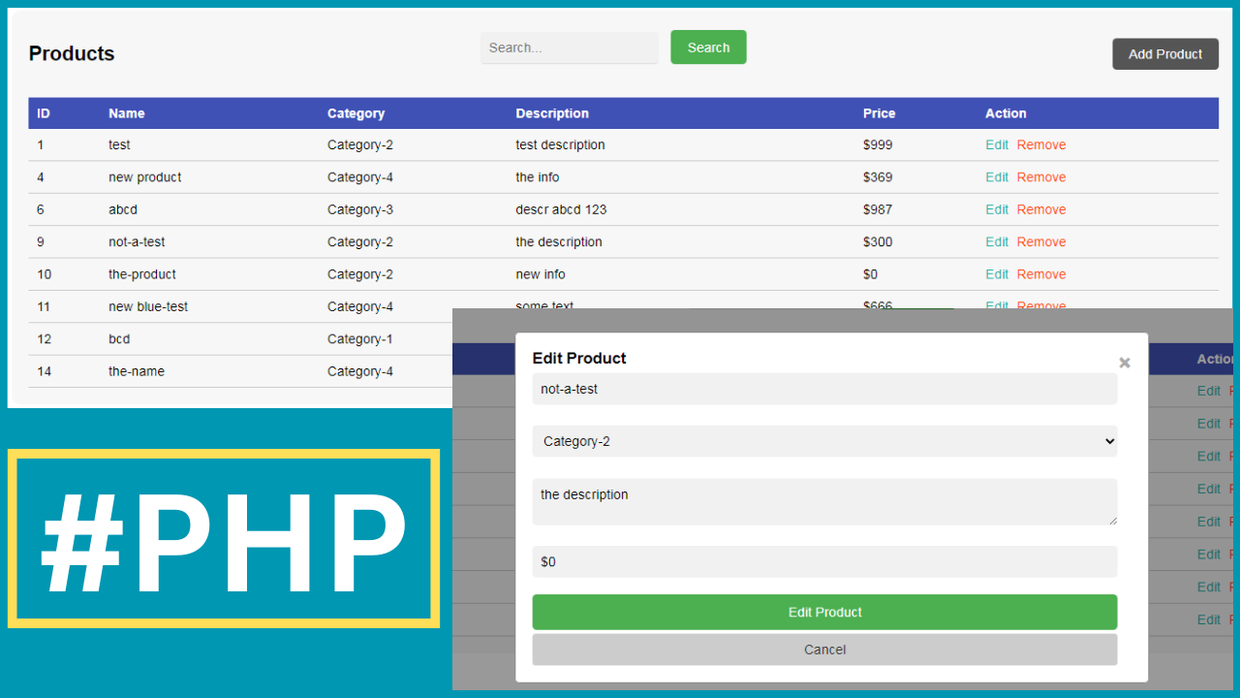Cancel the product editing dialog
The image size is (1240, 698).
pos(824,649)
